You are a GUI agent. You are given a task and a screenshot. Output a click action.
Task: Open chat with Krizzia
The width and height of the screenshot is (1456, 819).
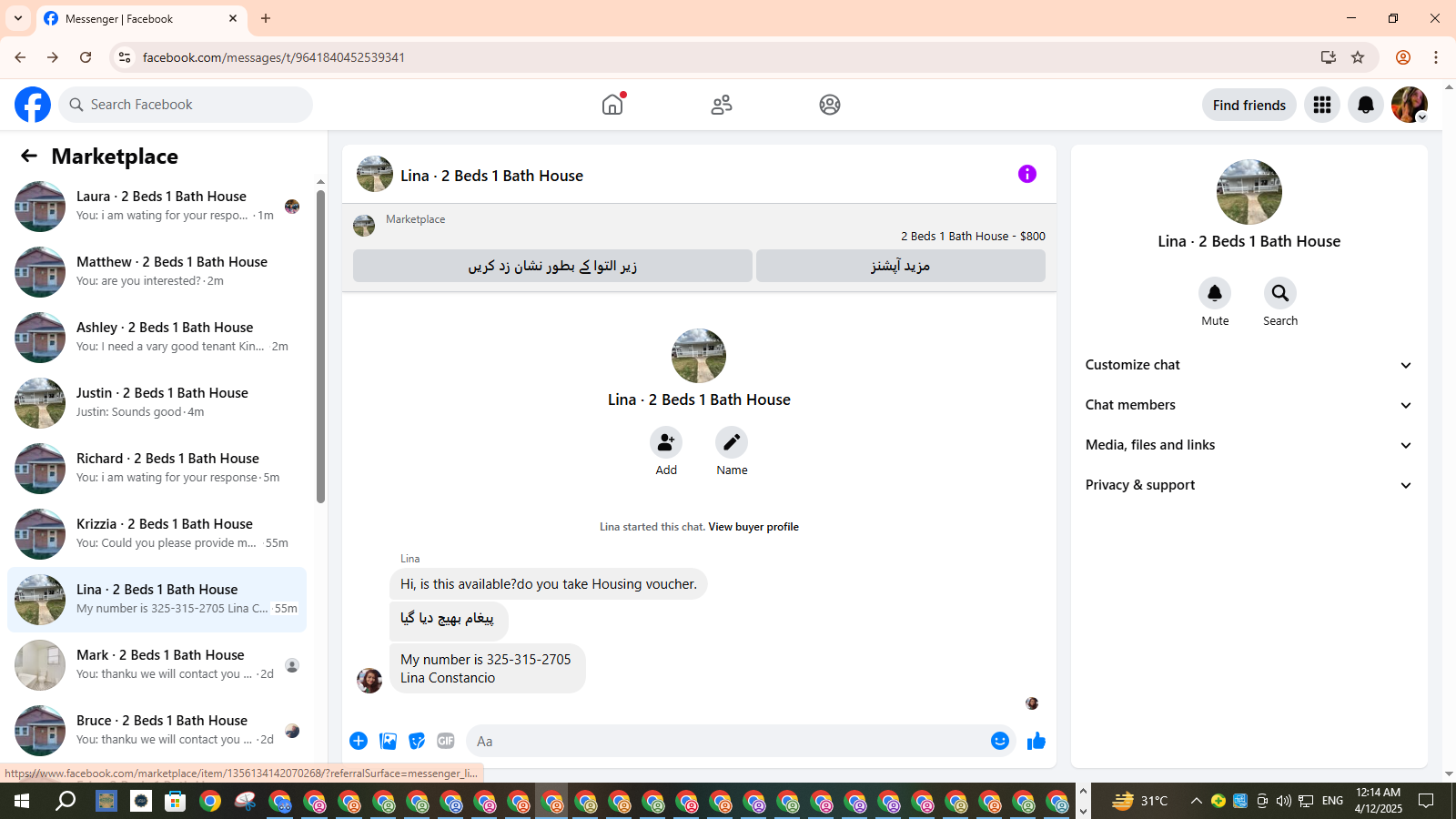pyautogui.click(x=157, y=534)
